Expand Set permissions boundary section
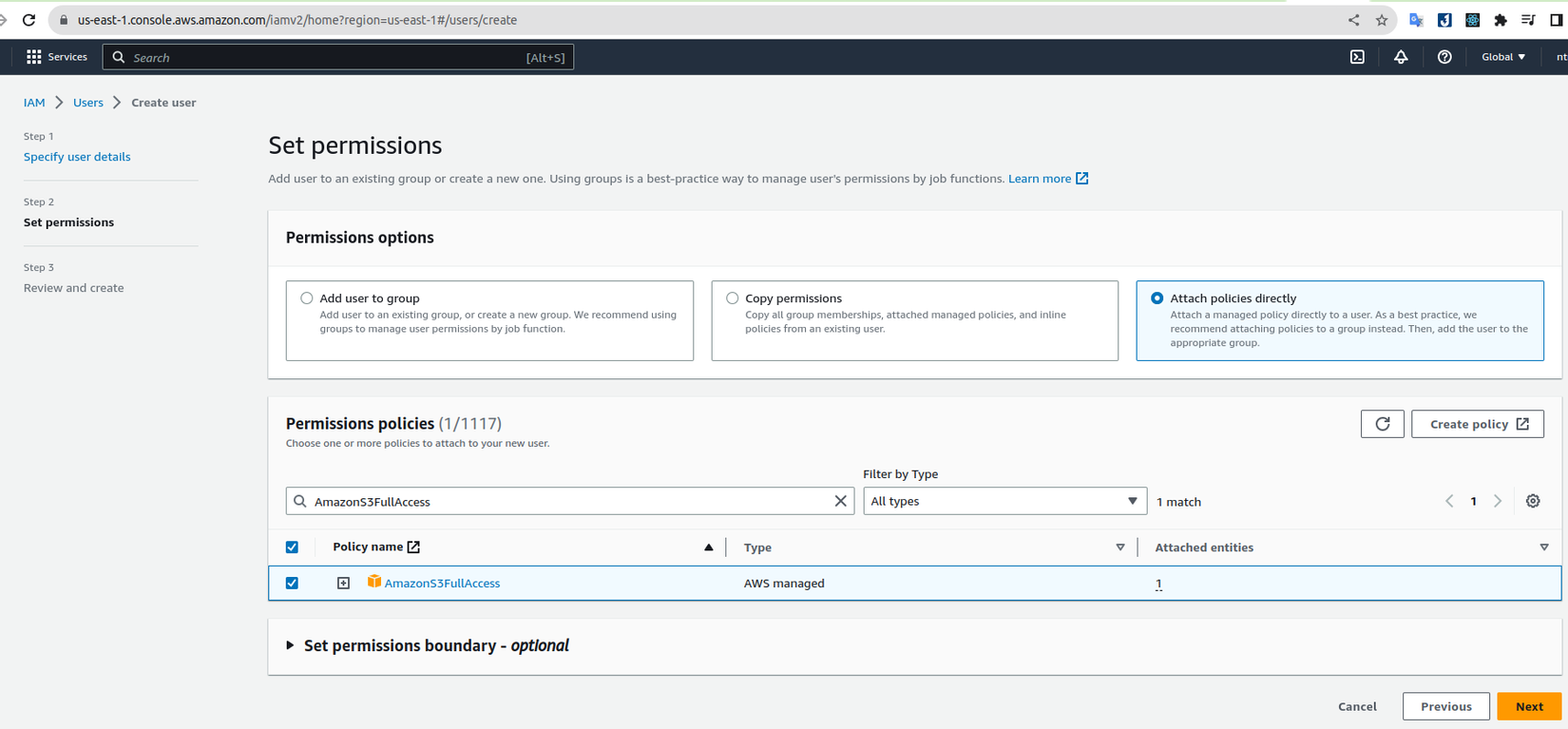Image resolution: width=1568 pixels, height=729 pixels. (291, 645)
